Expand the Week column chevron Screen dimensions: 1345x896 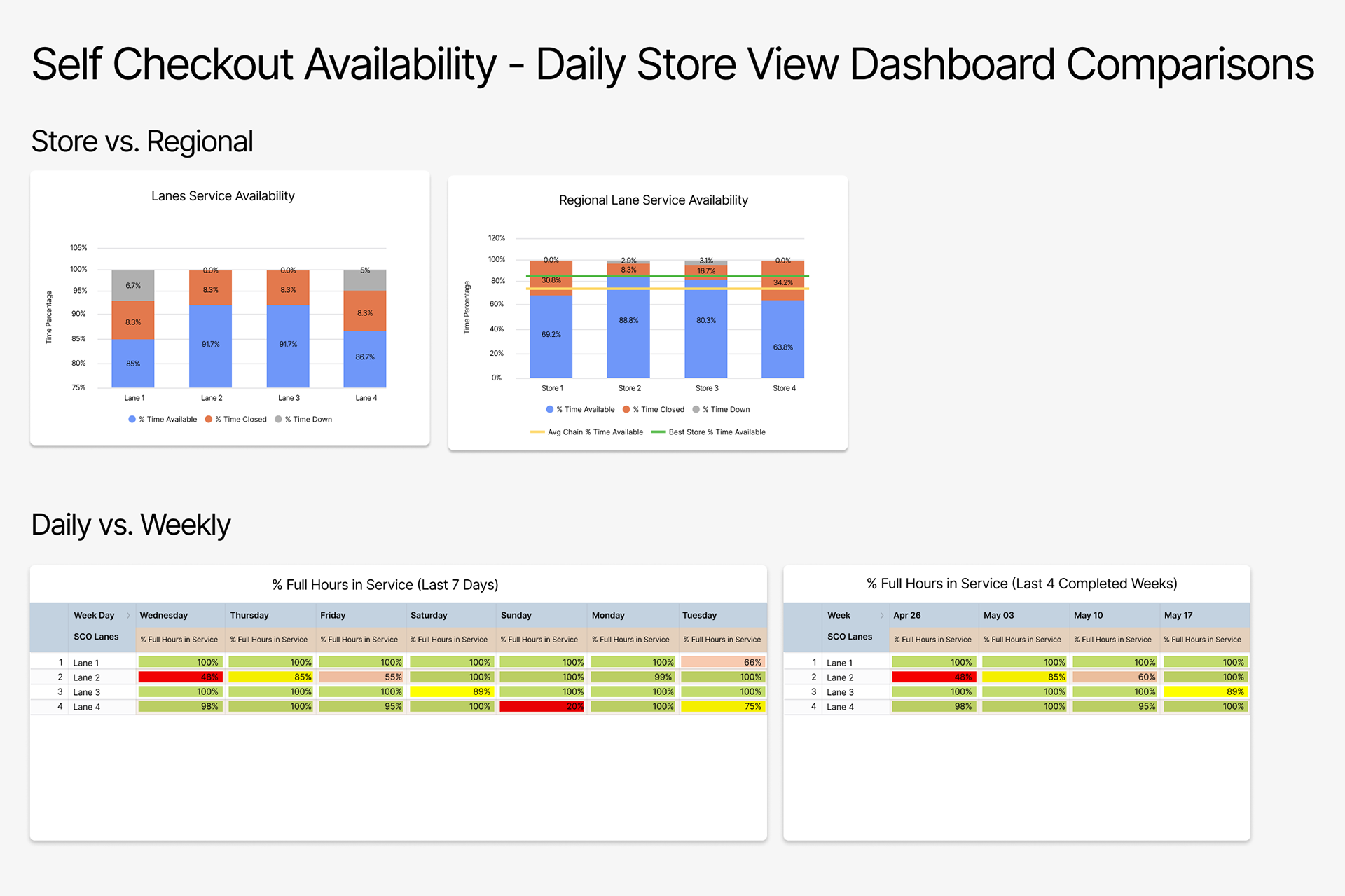pos(881,616)
